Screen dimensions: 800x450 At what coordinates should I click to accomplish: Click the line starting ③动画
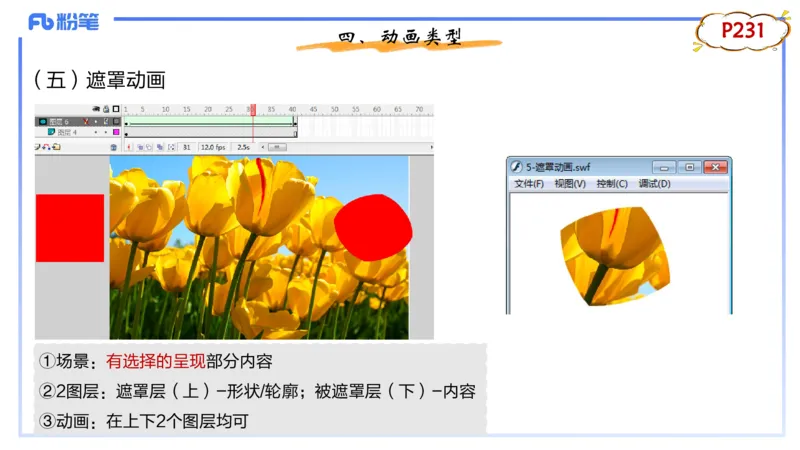(144, 421)
